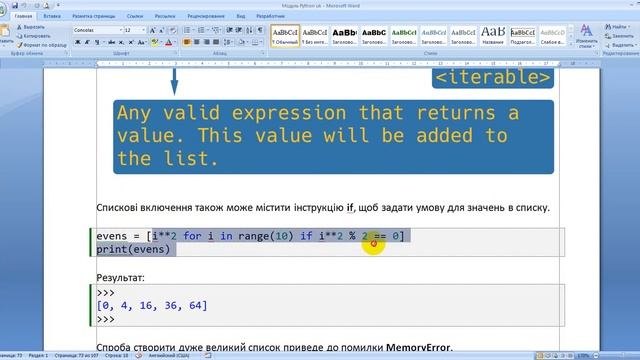Open the Line Spacing menu
Image resolution: width=640 pixels, height=360 pixels.
pyautogui.click(x=229, y=42)
